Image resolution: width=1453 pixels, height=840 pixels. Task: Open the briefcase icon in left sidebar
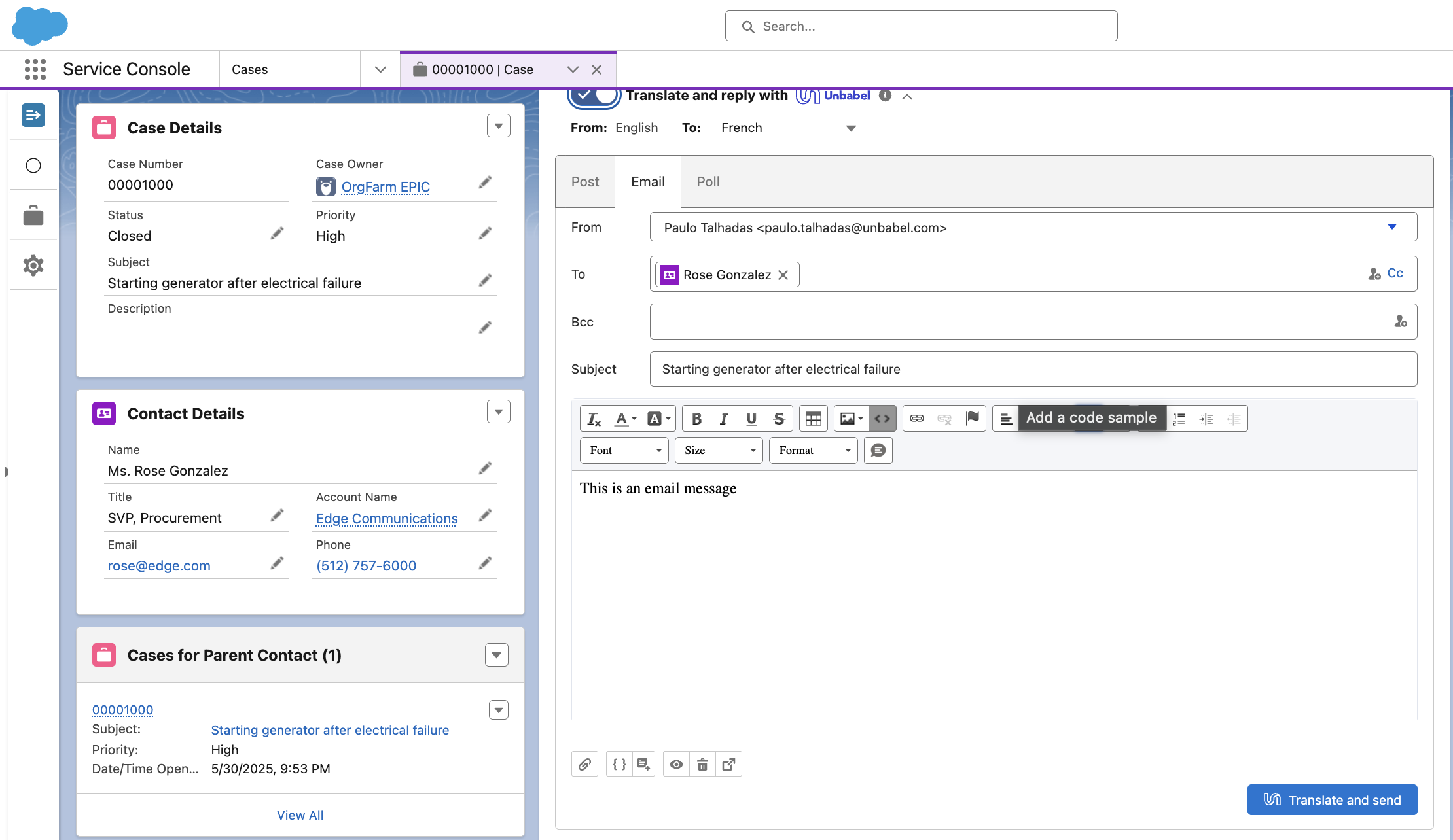pos(33,215)
